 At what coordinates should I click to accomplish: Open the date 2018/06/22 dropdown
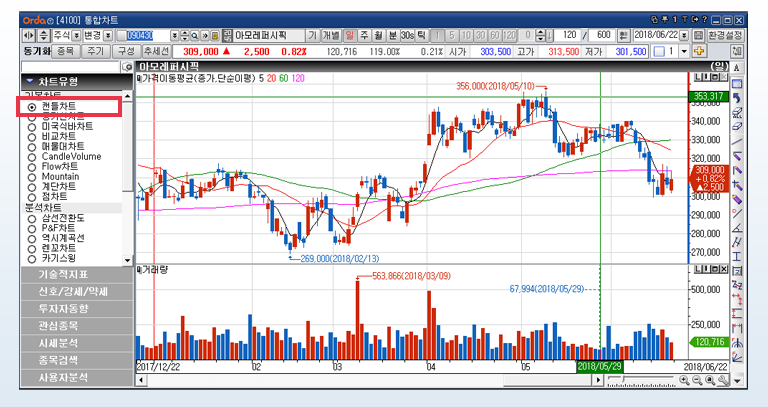click(684, 35)
